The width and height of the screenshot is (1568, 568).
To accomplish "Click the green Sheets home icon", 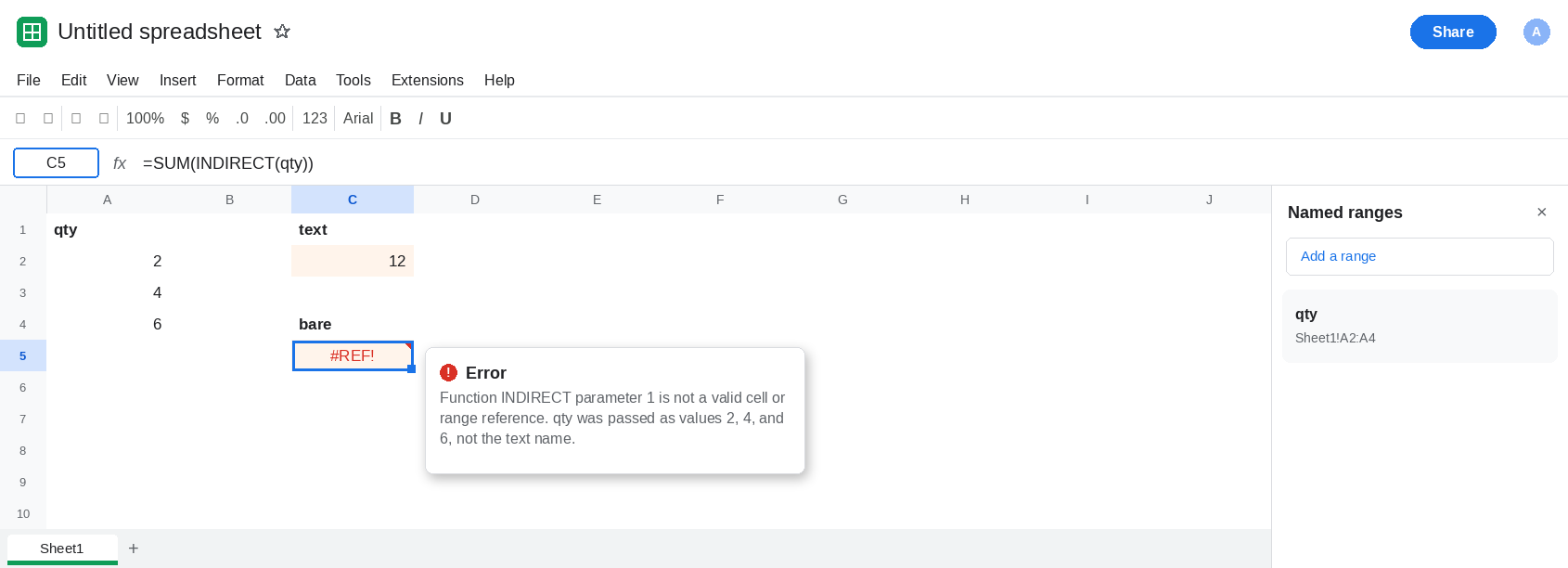I will tap(32, 32).
